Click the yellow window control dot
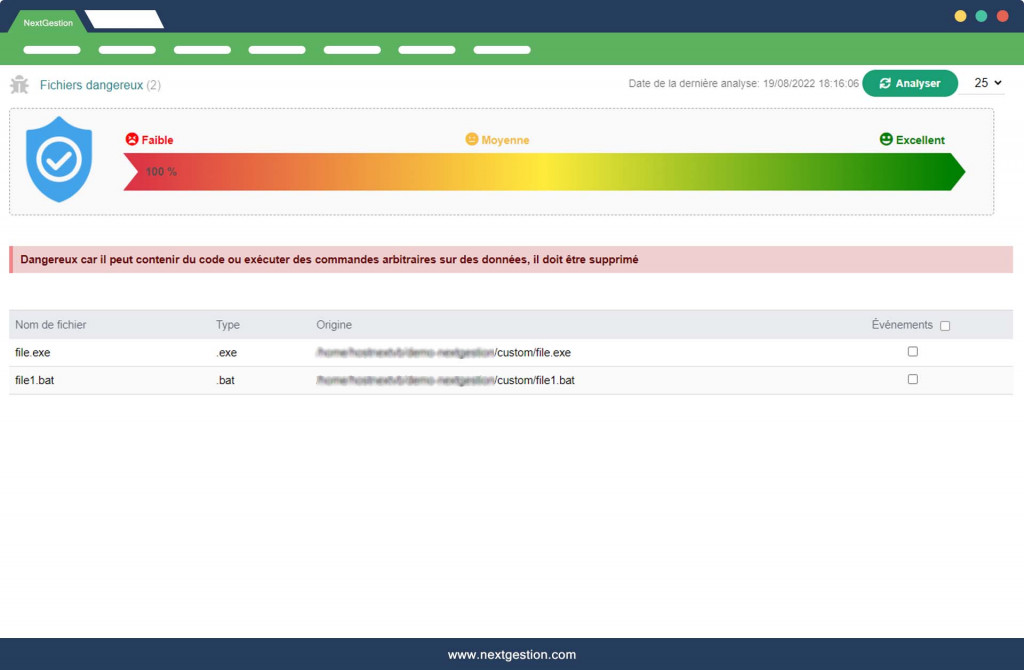This screenshot has height=670, width=1024. (960, 16)
